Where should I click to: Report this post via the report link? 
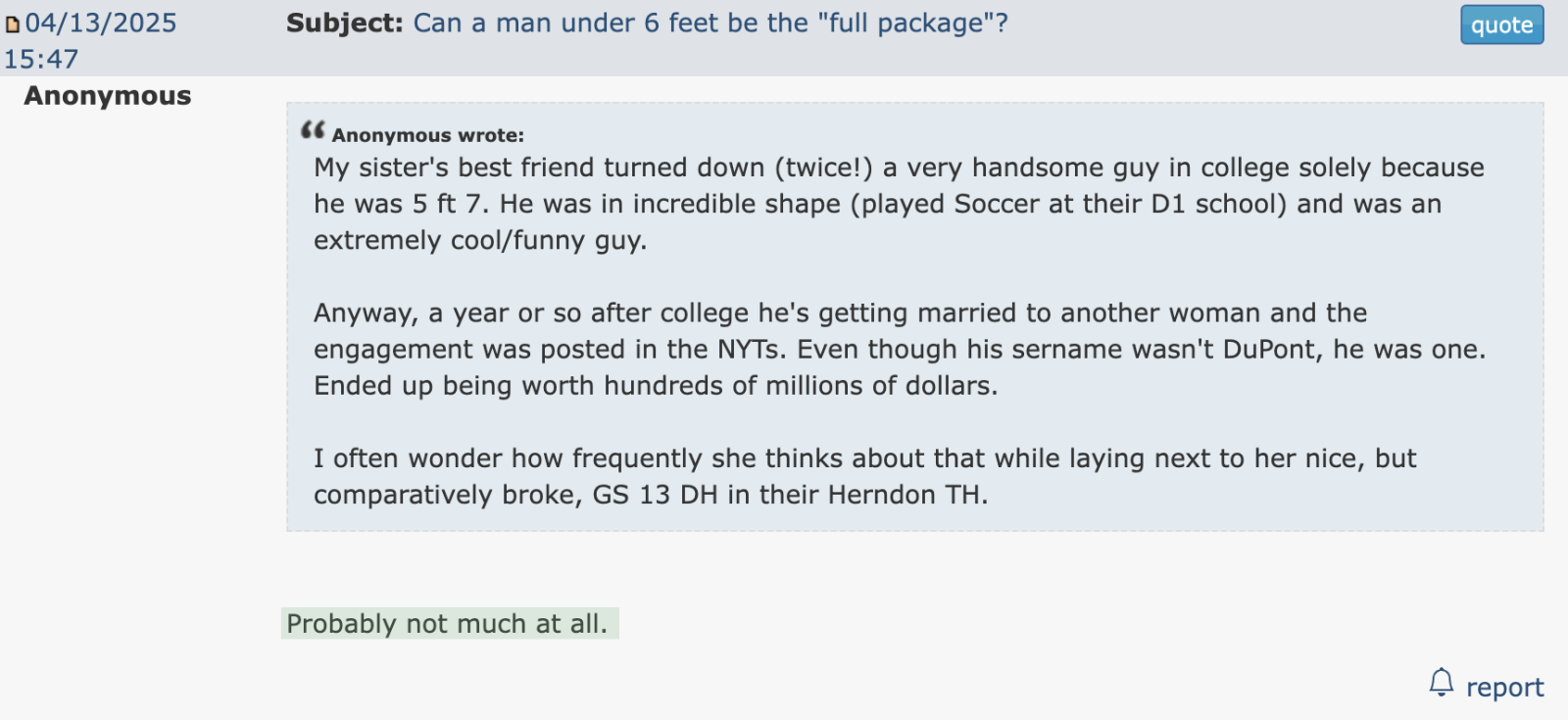pyautogui.click(x=1504, y=687)
